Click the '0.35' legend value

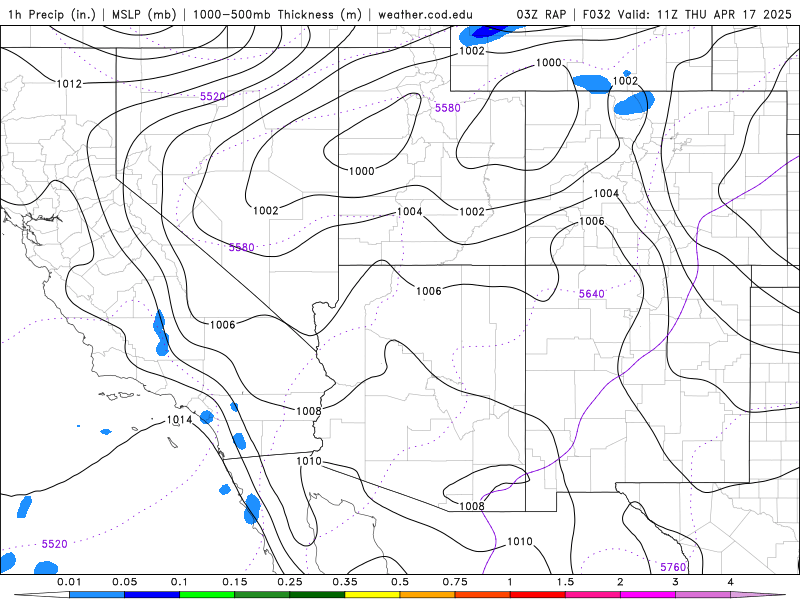345,582
